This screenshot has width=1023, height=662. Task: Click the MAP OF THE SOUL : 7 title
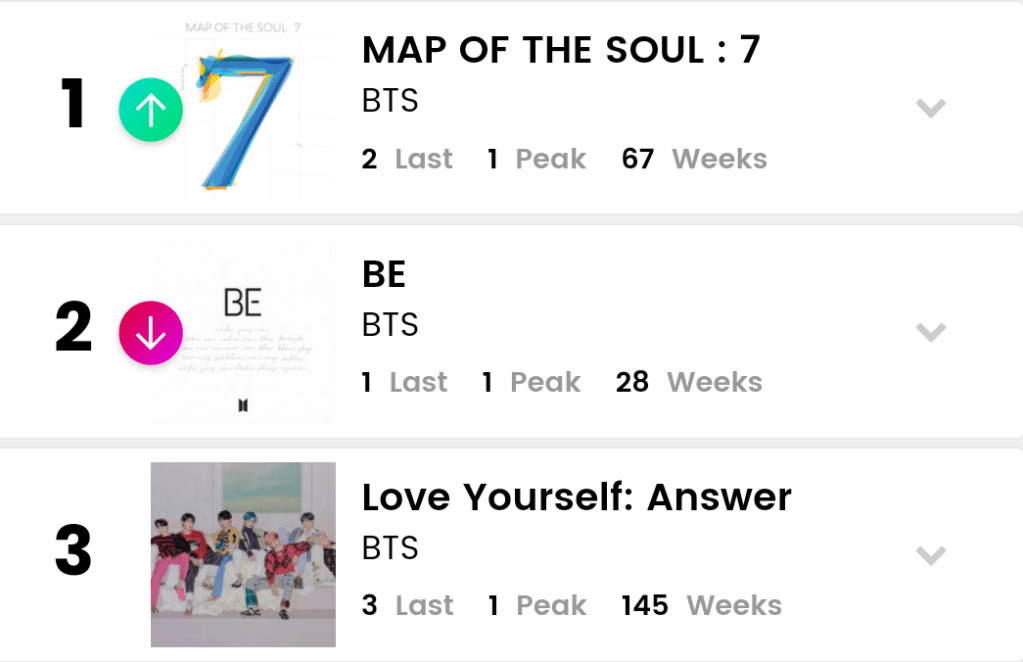561,50
